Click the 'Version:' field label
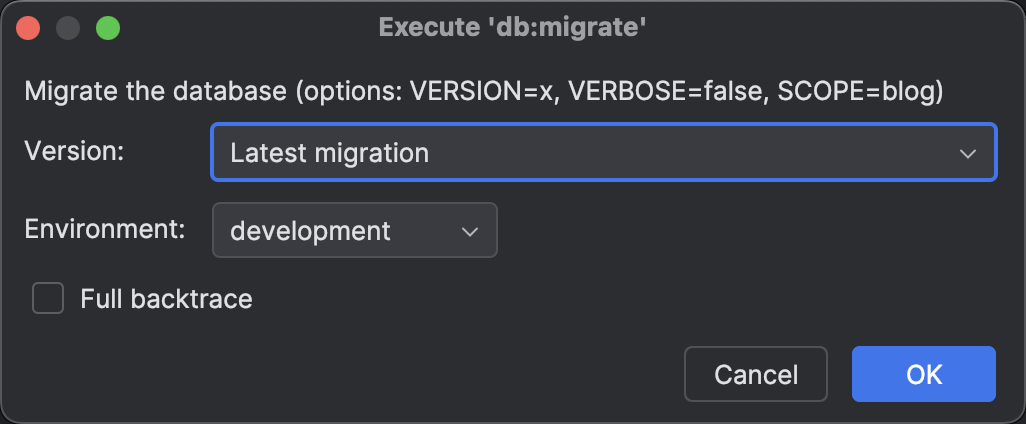This screenshot has width=1026, height=424. (x=73, y=151)
